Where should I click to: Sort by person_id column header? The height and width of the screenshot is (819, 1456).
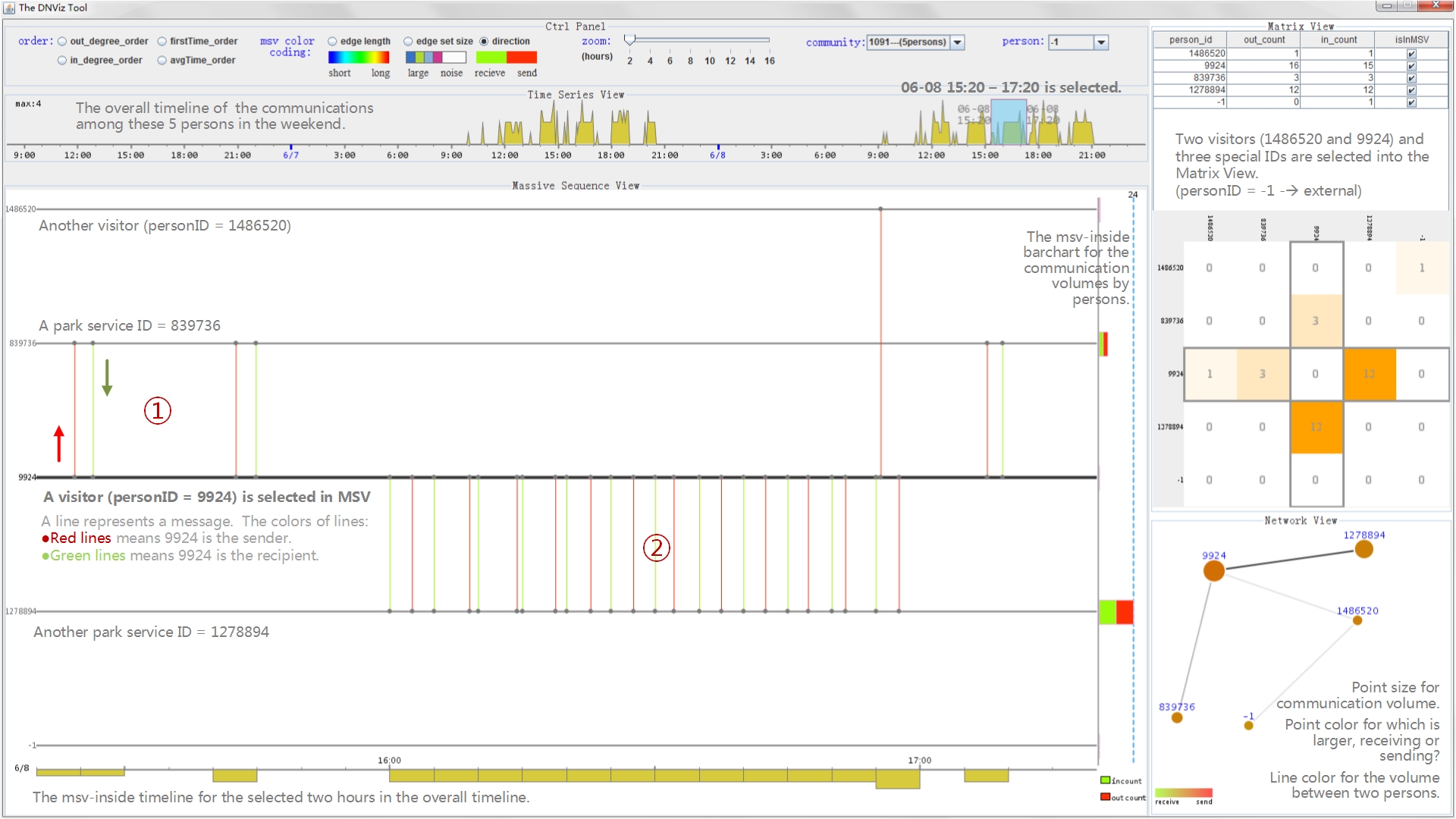pyautogui.click(x=1191, y=40)
